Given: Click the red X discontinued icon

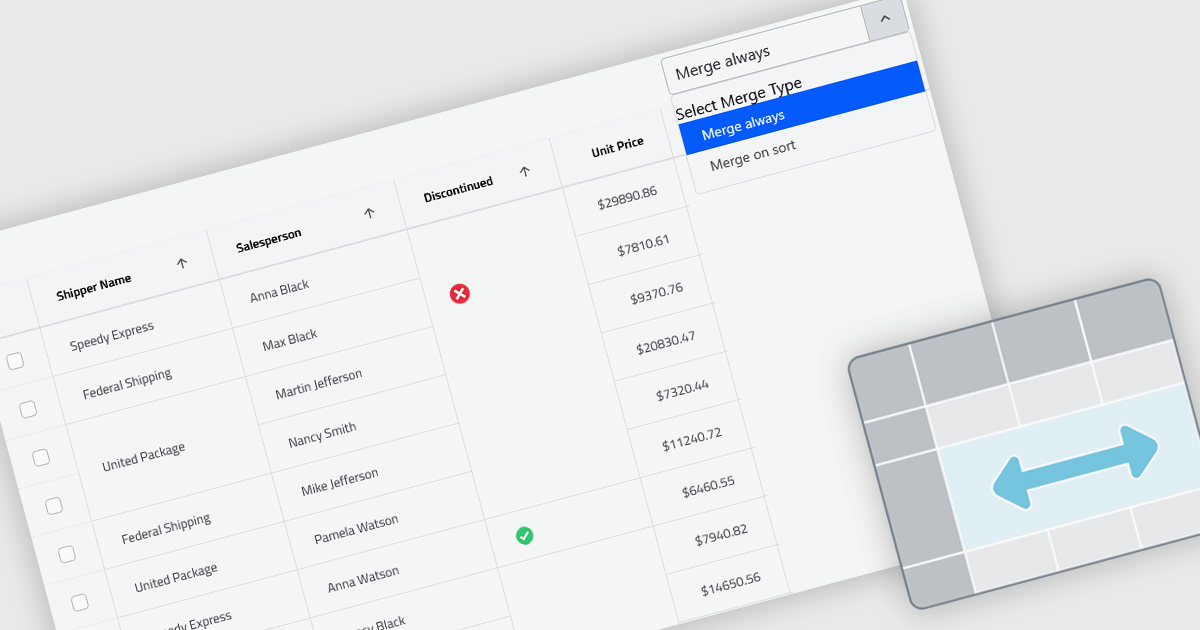Looking at the screenshot, I should pyautogui.click(x=460, y=293).
